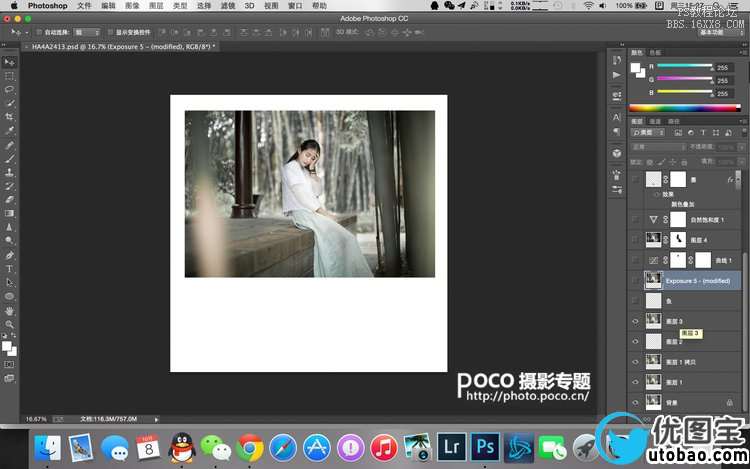Select the Move tool in the toolbox
The height and width of the screenshot is (469, 750).
(x=10, y=62)
